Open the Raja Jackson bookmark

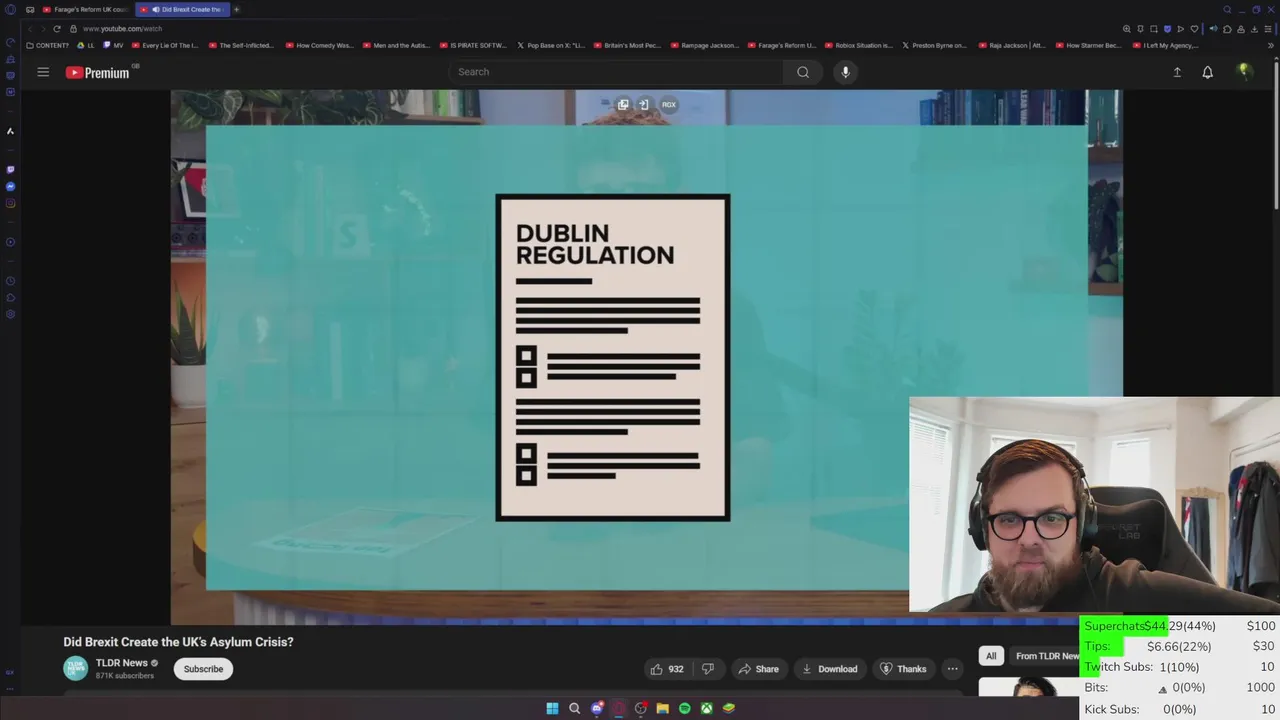[1012, 45]
